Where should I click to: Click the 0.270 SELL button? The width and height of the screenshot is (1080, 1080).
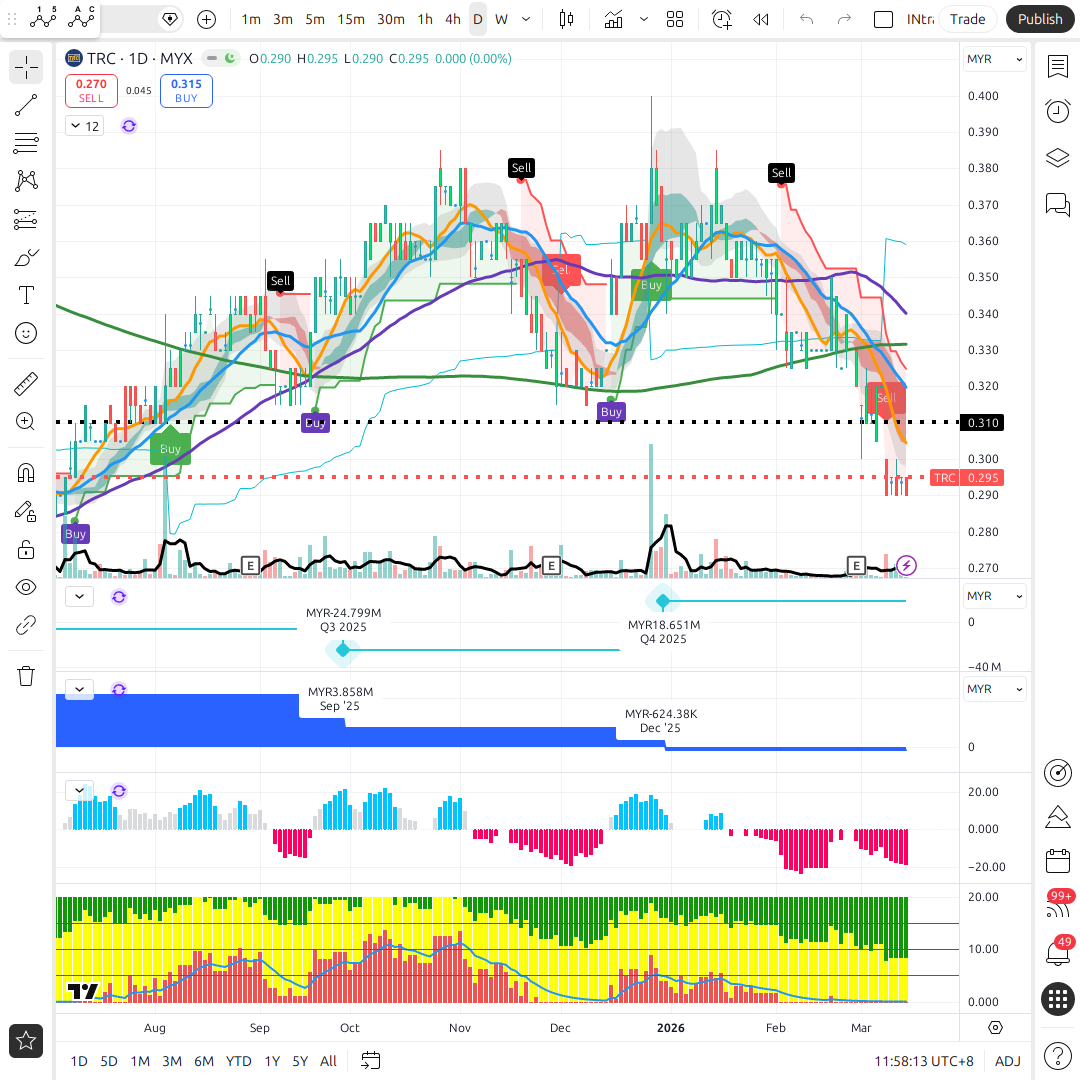coord(91,90)
